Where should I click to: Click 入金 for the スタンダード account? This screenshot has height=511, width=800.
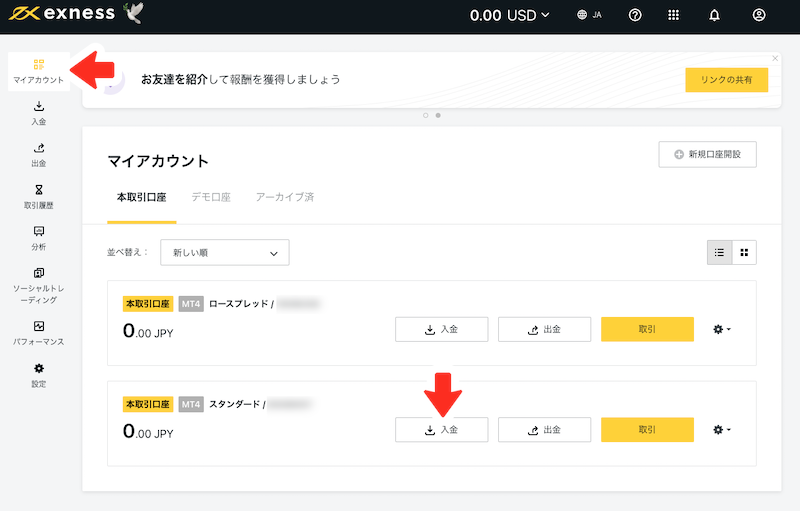click(441, 430)
